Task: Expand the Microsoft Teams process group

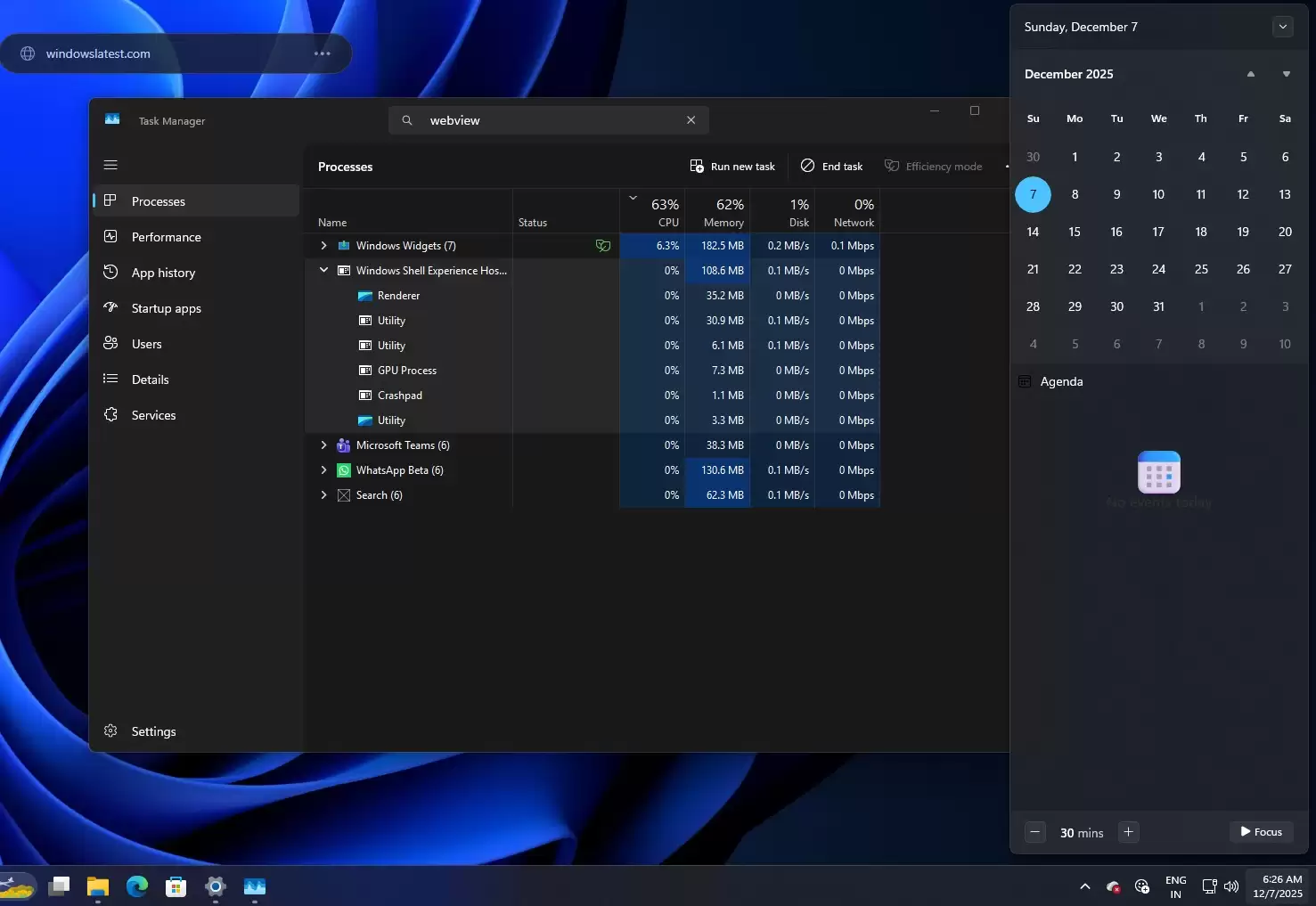Action: pyautogui.click(x=323, y=445)
